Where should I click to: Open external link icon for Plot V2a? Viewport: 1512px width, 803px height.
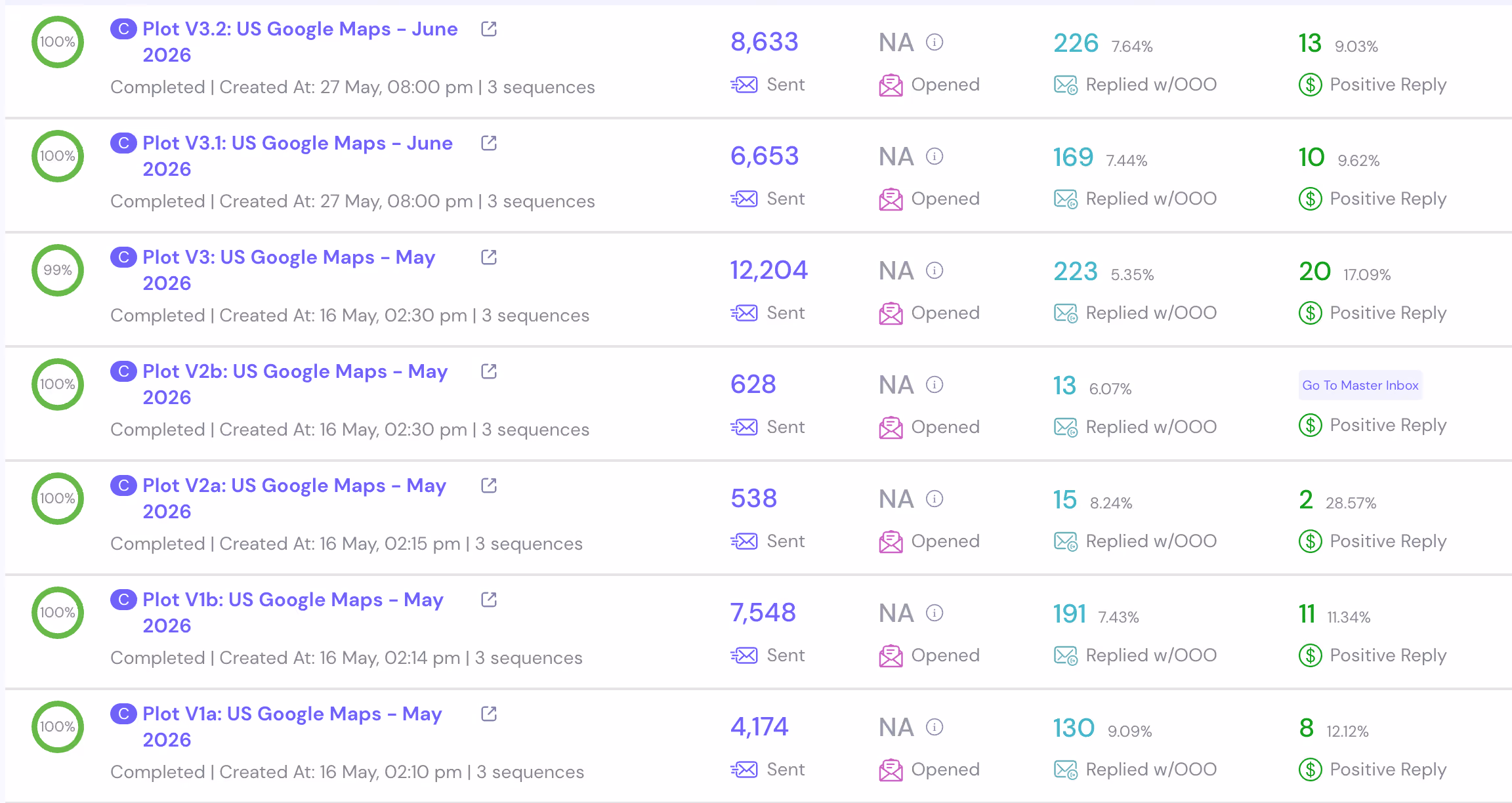(489, 485)
